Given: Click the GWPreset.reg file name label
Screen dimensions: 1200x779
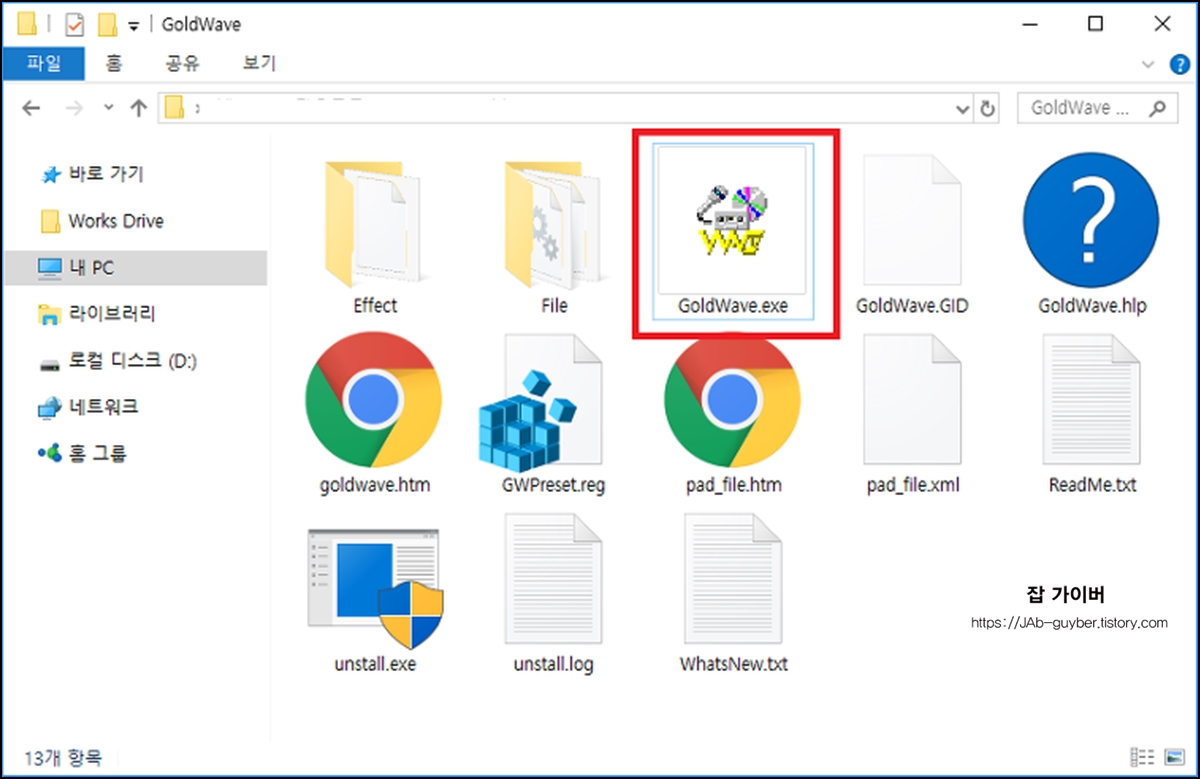Looking at the screenshot, I should coord(553,486).
